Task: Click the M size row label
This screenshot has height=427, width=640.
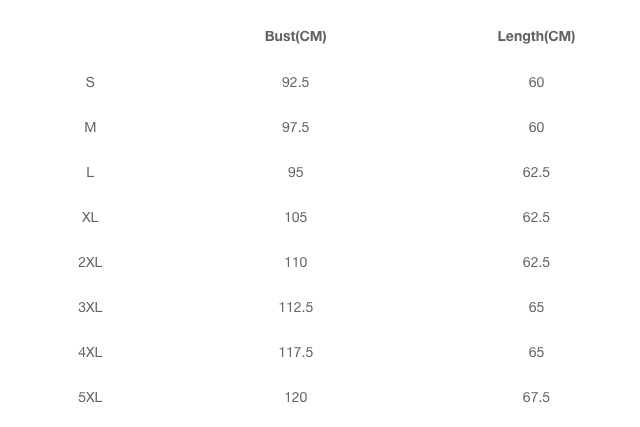Action: 90,127
